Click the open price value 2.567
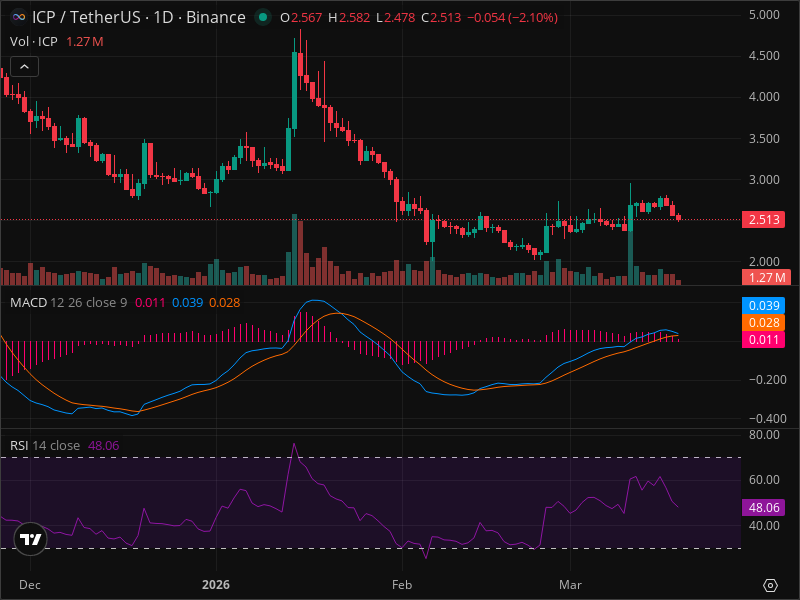The height and width of the screenshot is (600, 800). coord(306,17)
